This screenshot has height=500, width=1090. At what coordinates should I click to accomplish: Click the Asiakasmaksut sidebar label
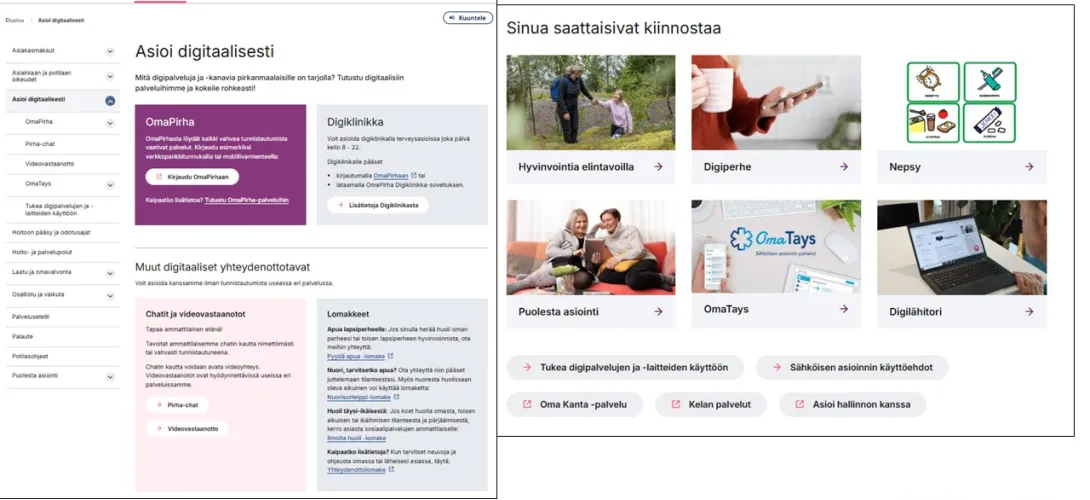[x=33, y=51]
